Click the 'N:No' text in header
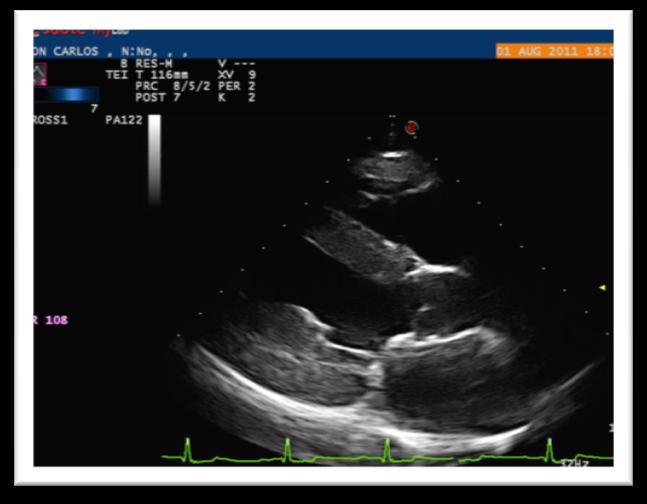 pos(139,52)
